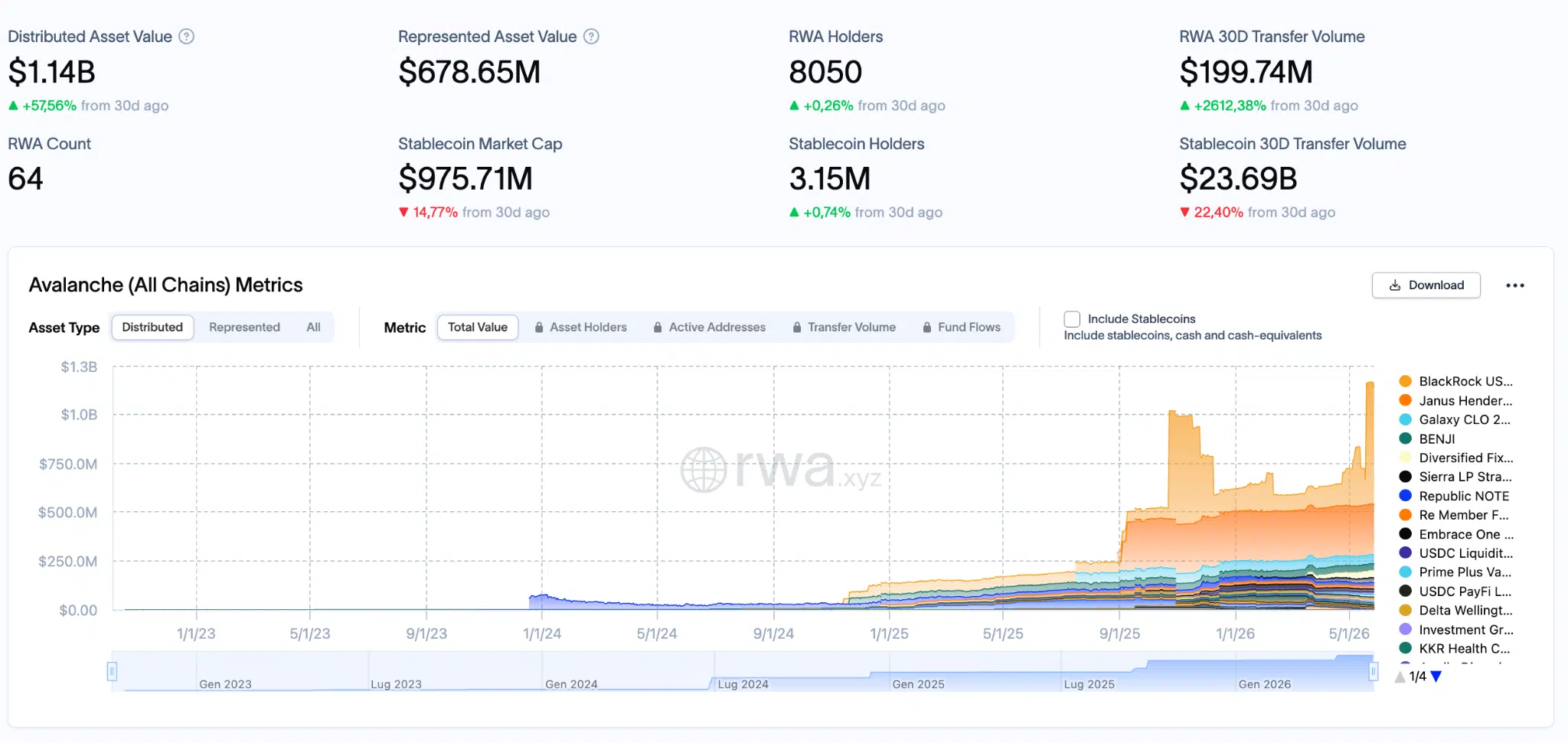Click the Represented Asset Value help icon

(591, 36)
